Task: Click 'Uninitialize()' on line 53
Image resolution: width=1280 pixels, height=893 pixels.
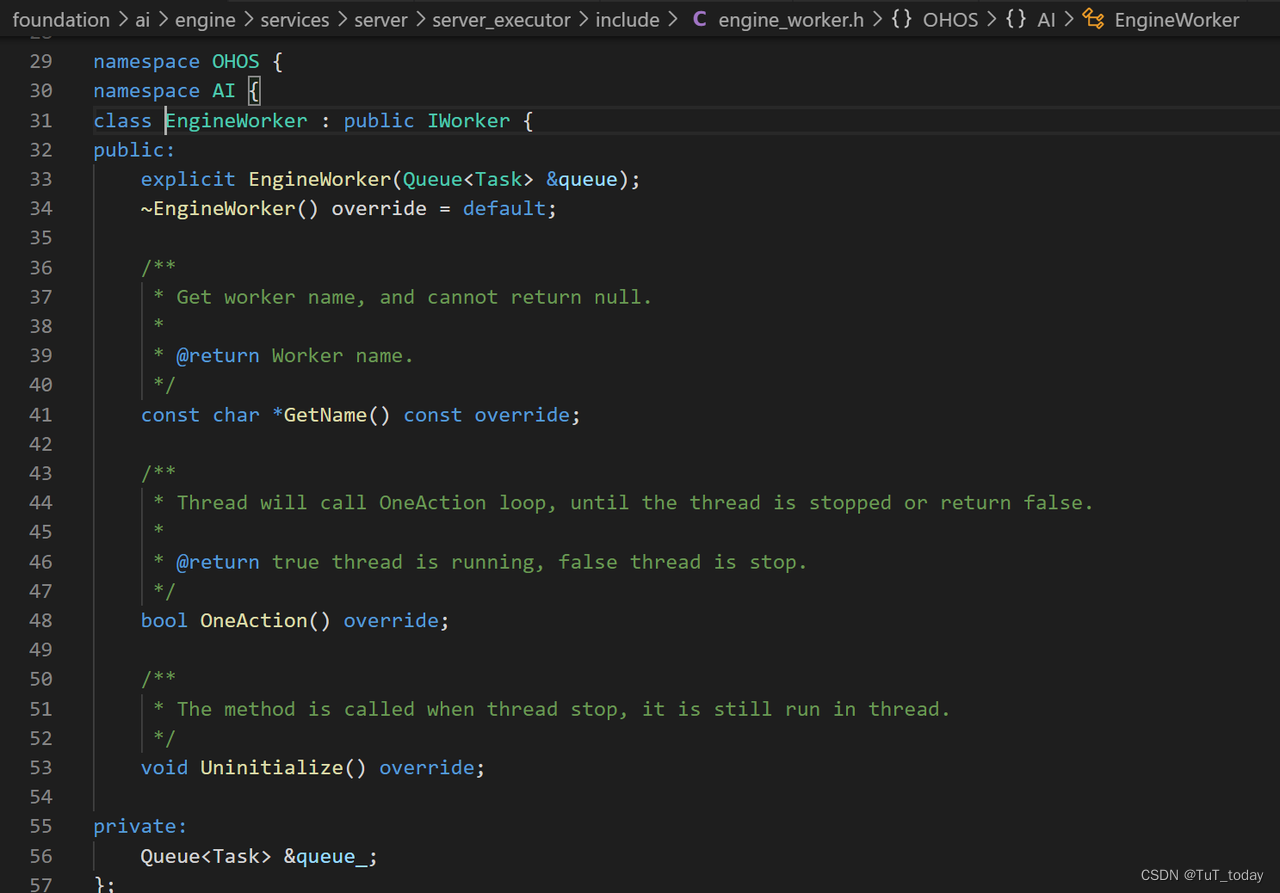Action: 284,767
